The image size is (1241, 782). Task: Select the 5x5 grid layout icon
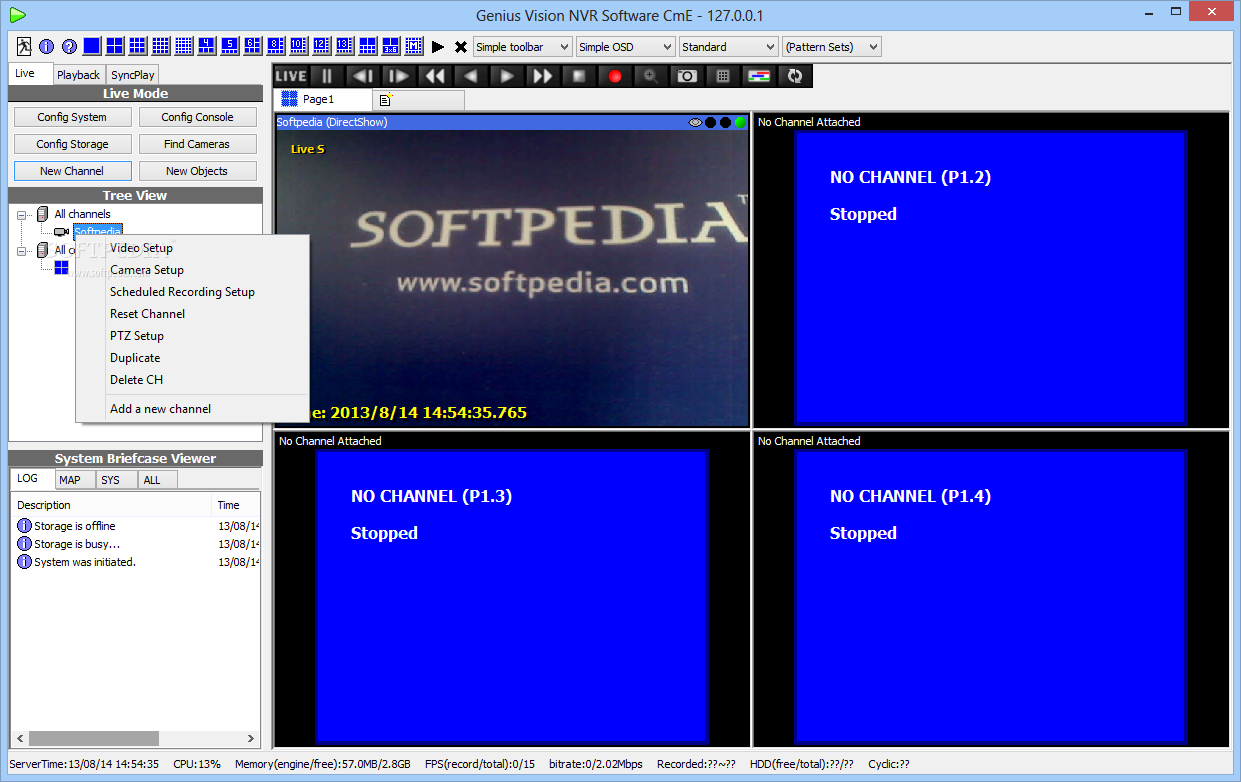[183, 46]
